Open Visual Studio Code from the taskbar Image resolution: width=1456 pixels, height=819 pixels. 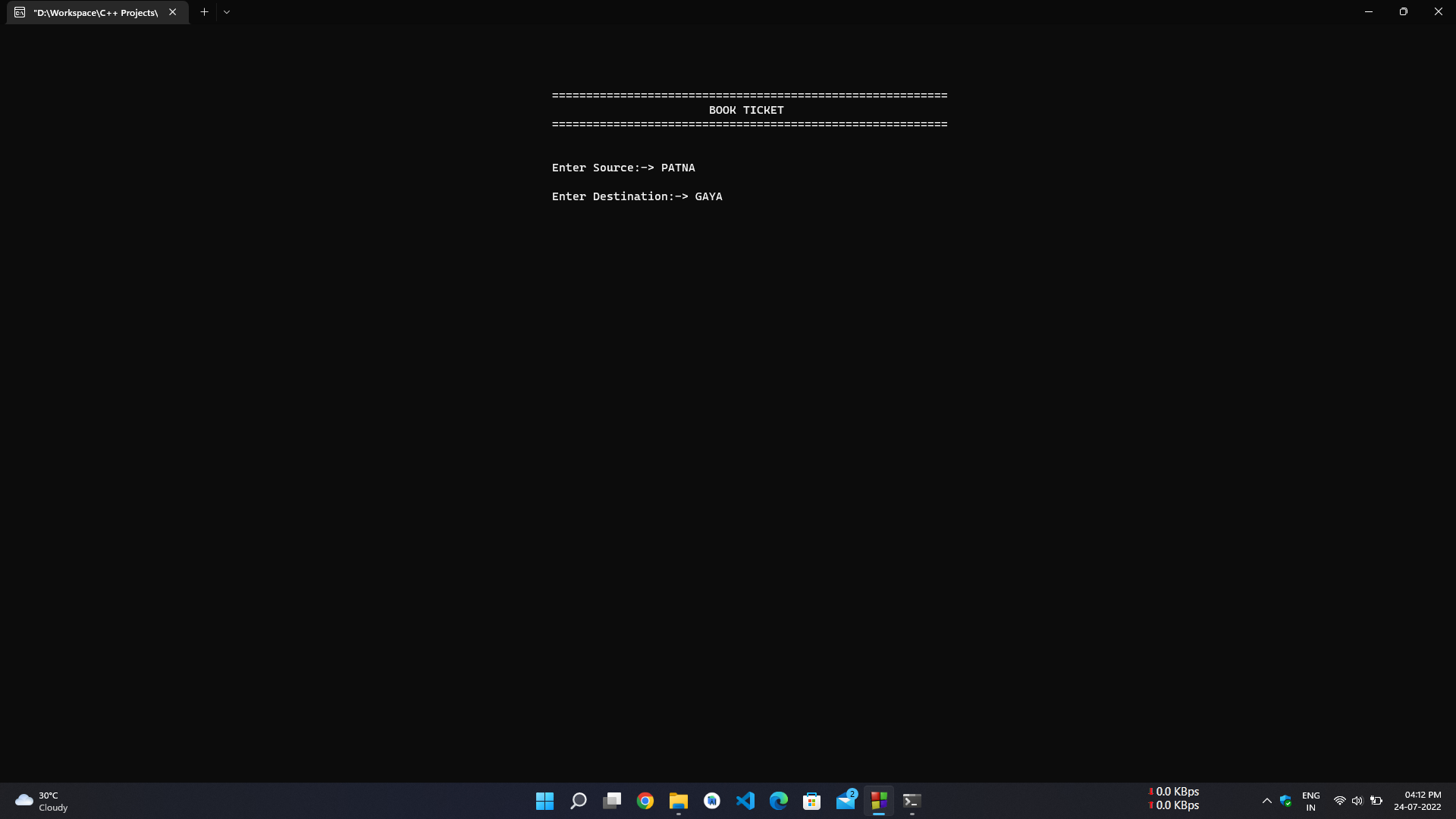[x=745, y=801]
